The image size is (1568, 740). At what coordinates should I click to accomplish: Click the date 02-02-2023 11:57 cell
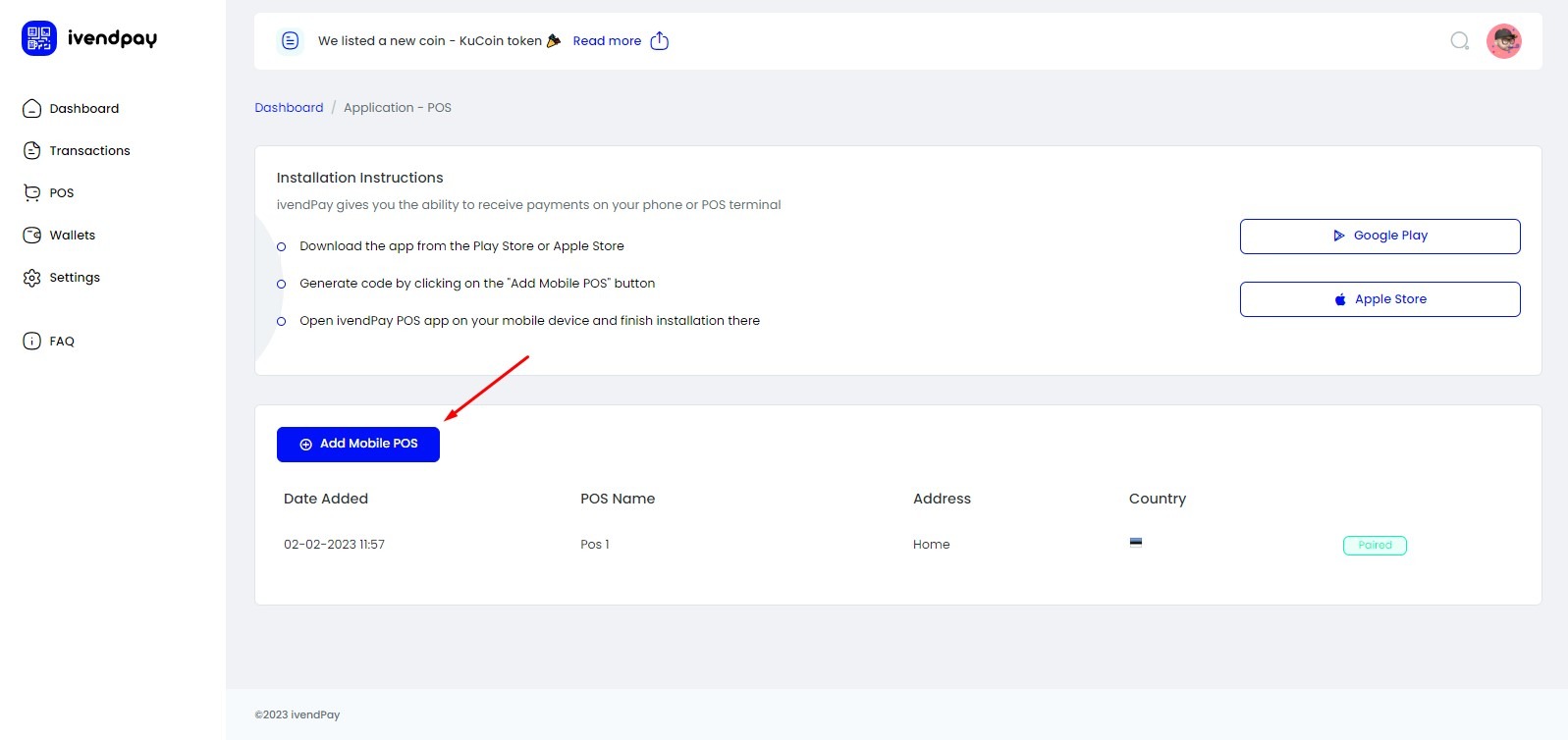point(334,545)
